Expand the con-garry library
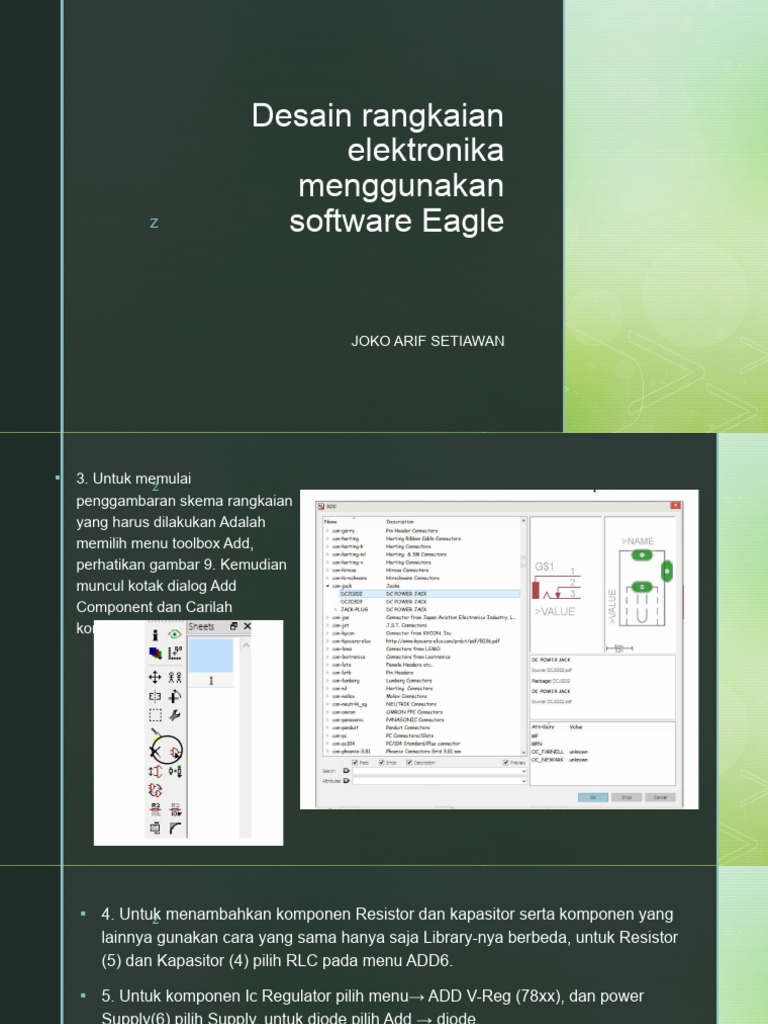The height and width of the screenshot is (1024, 768). (x=328, y=531)
